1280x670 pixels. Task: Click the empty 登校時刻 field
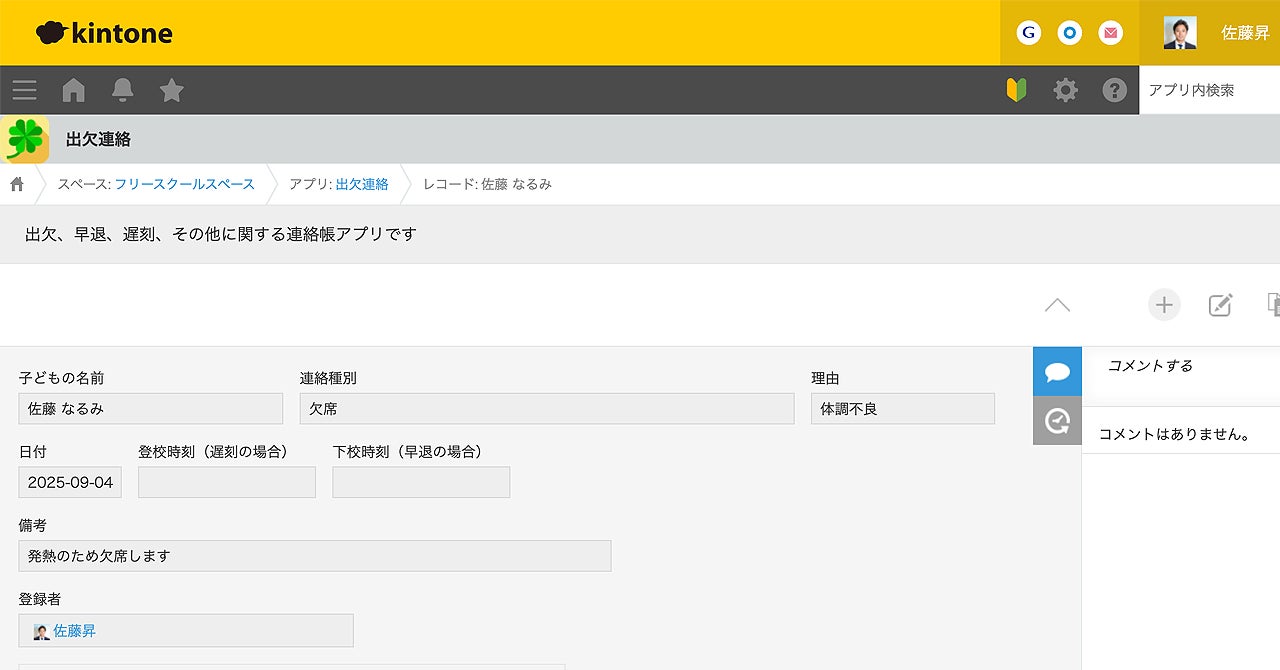point(227,482)
